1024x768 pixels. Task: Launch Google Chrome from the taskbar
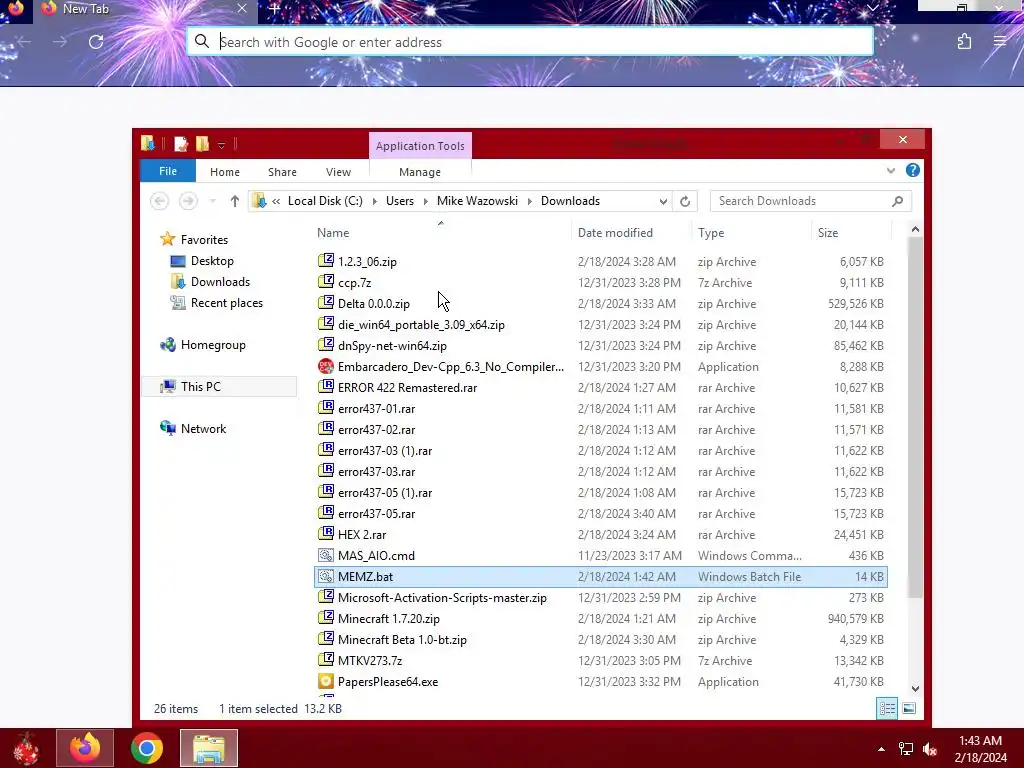point(146,748)
